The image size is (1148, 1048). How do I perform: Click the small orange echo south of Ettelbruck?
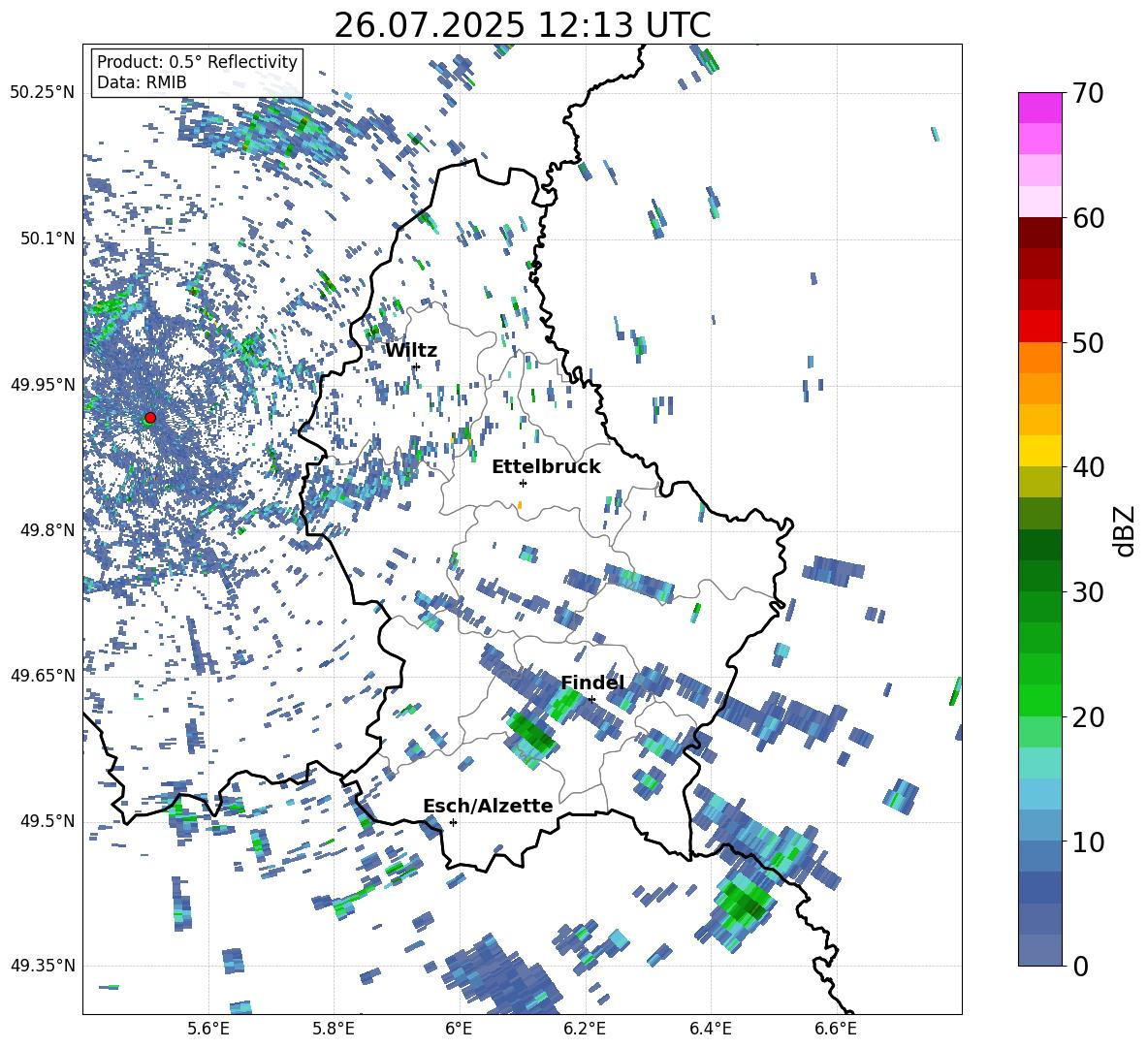tap(520, 505)
